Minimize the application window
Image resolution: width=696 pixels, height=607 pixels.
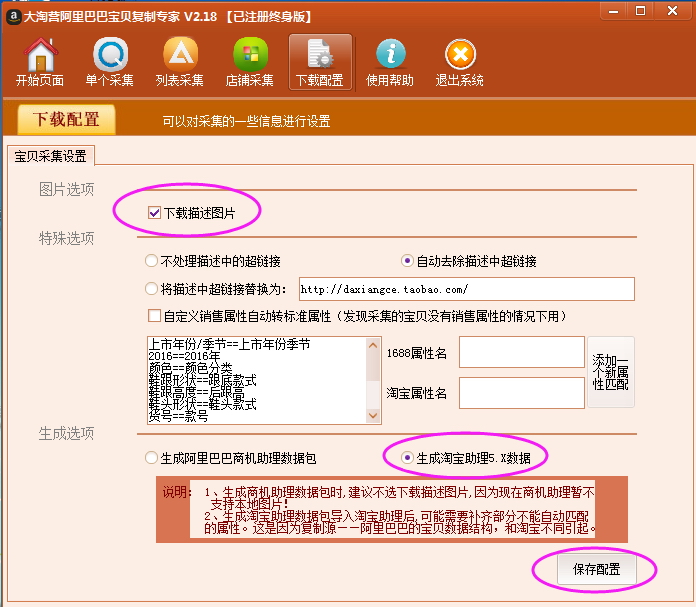[x=613, y=11]
